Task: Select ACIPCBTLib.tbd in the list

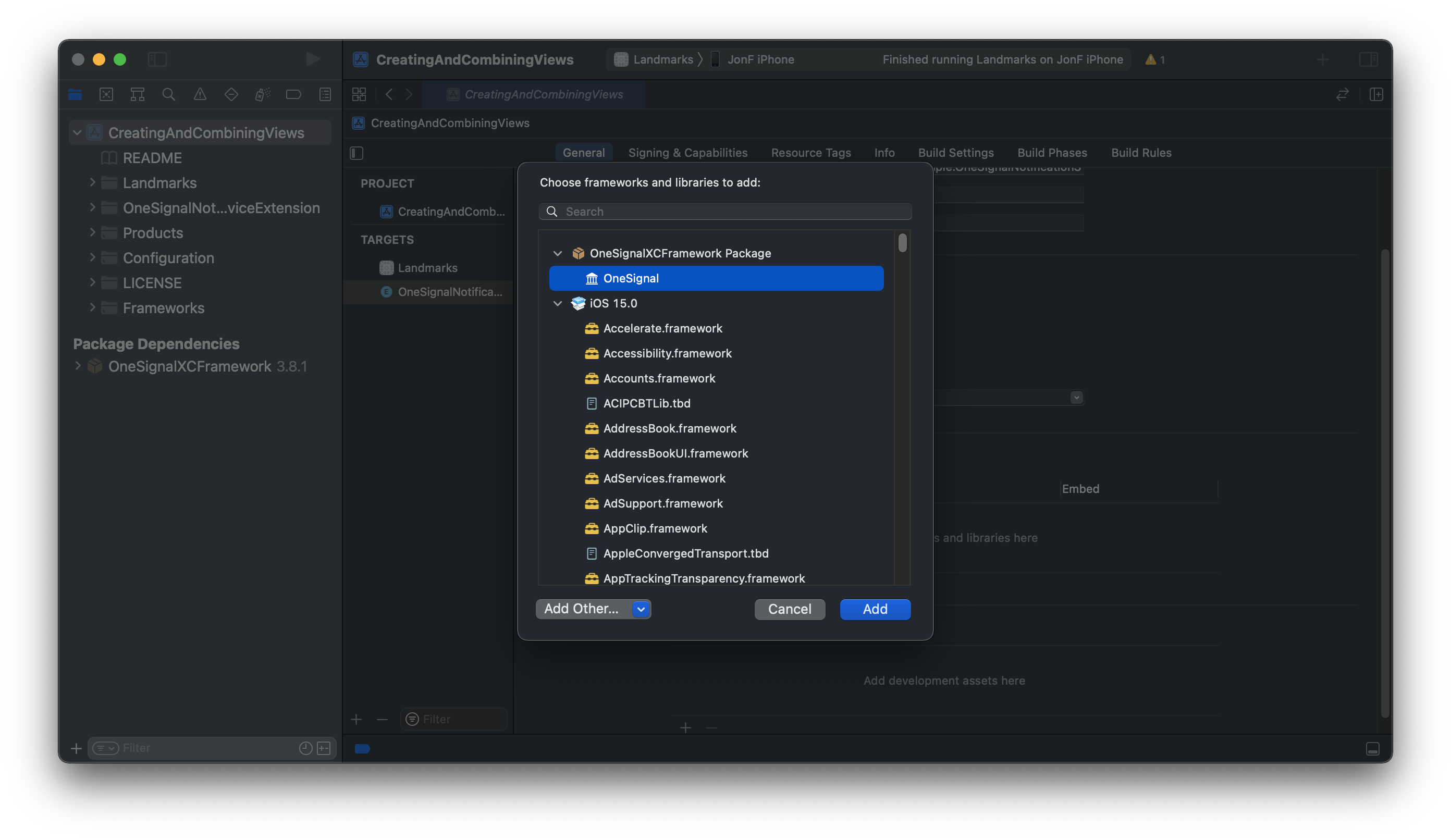Action: [x=716, y=403]
